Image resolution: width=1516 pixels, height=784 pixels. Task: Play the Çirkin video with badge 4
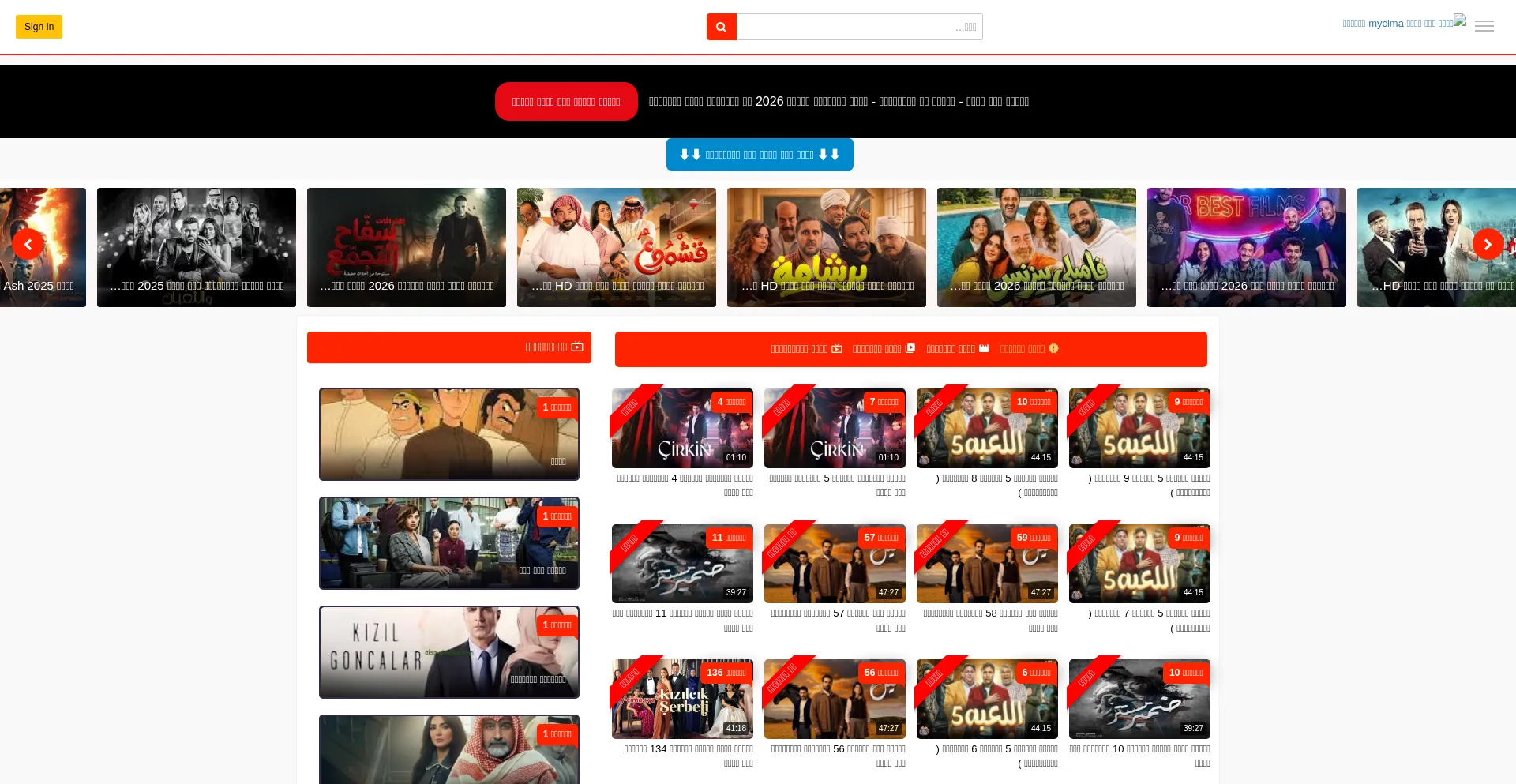pyautogui.click(x=682, y=428)
